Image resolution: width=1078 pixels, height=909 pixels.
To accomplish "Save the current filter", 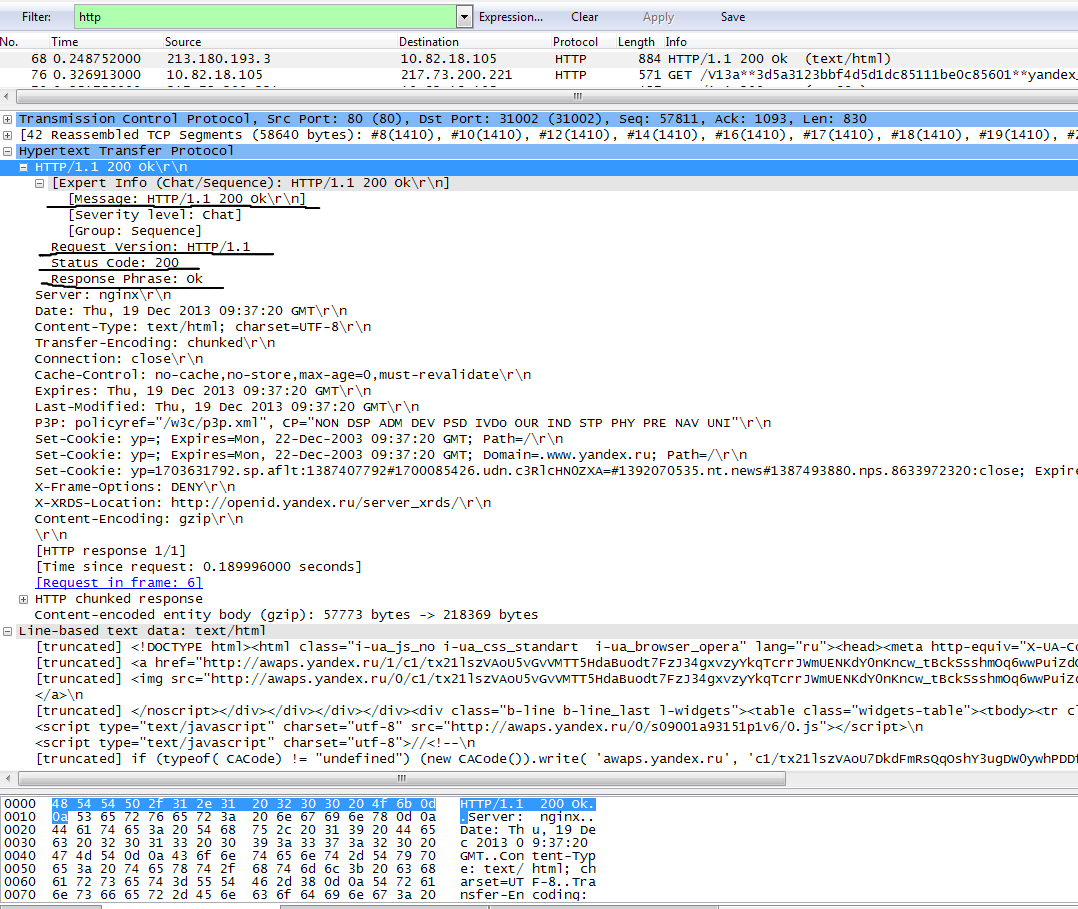I will (733, 17).
